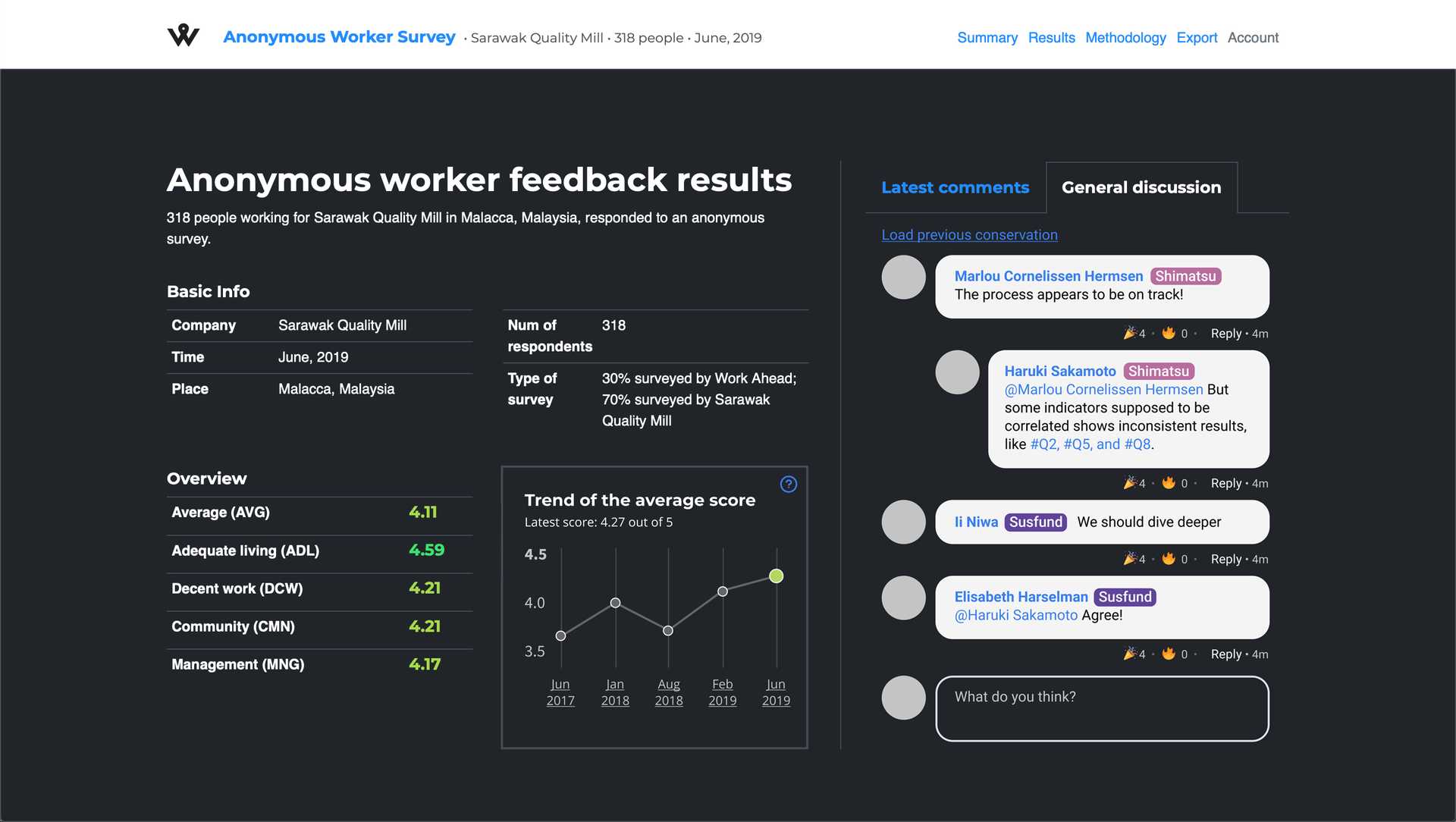The image size is (1456, 822).
Task: Click the Aug 2018 axis label
Action: coord(668,692)
